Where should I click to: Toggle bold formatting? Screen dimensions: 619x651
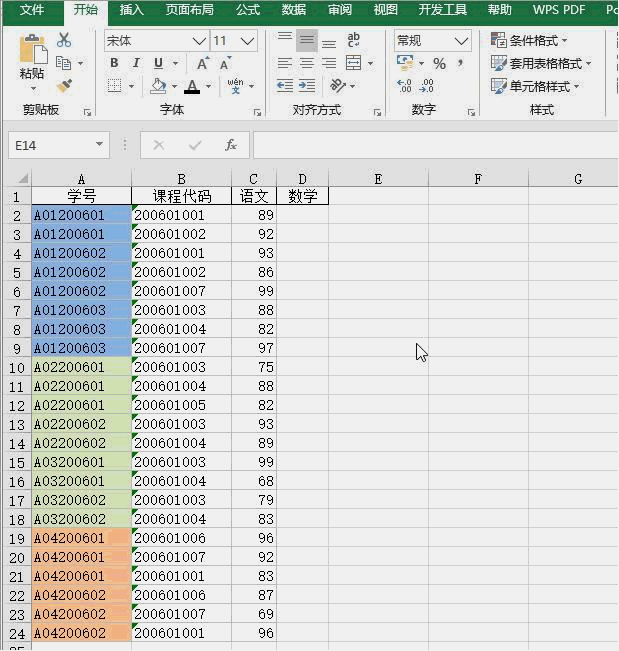click(114, 63)
